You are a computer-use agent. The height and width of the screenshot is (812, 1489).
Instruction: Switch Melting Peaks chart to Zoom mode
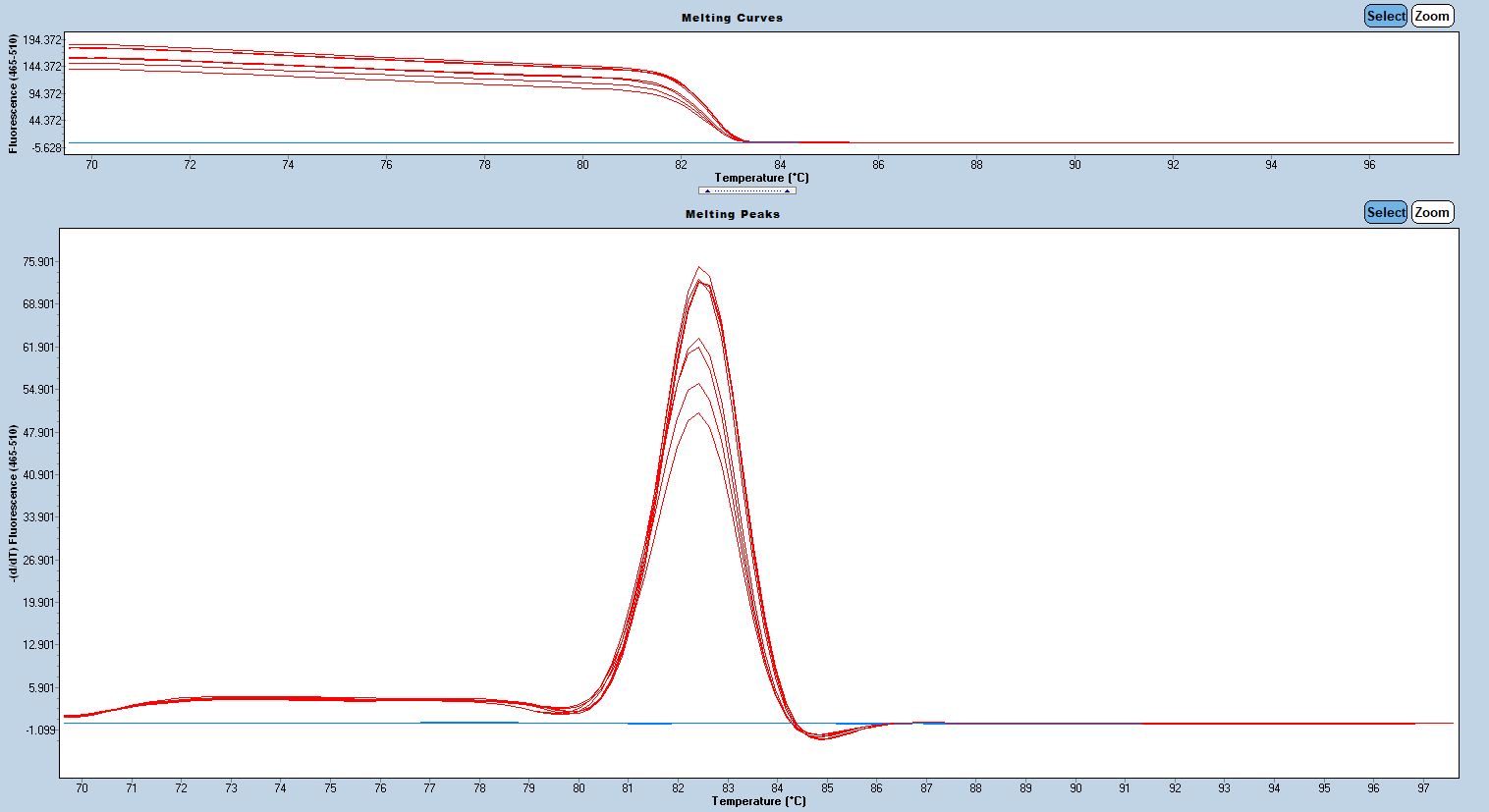point(1431,212)
